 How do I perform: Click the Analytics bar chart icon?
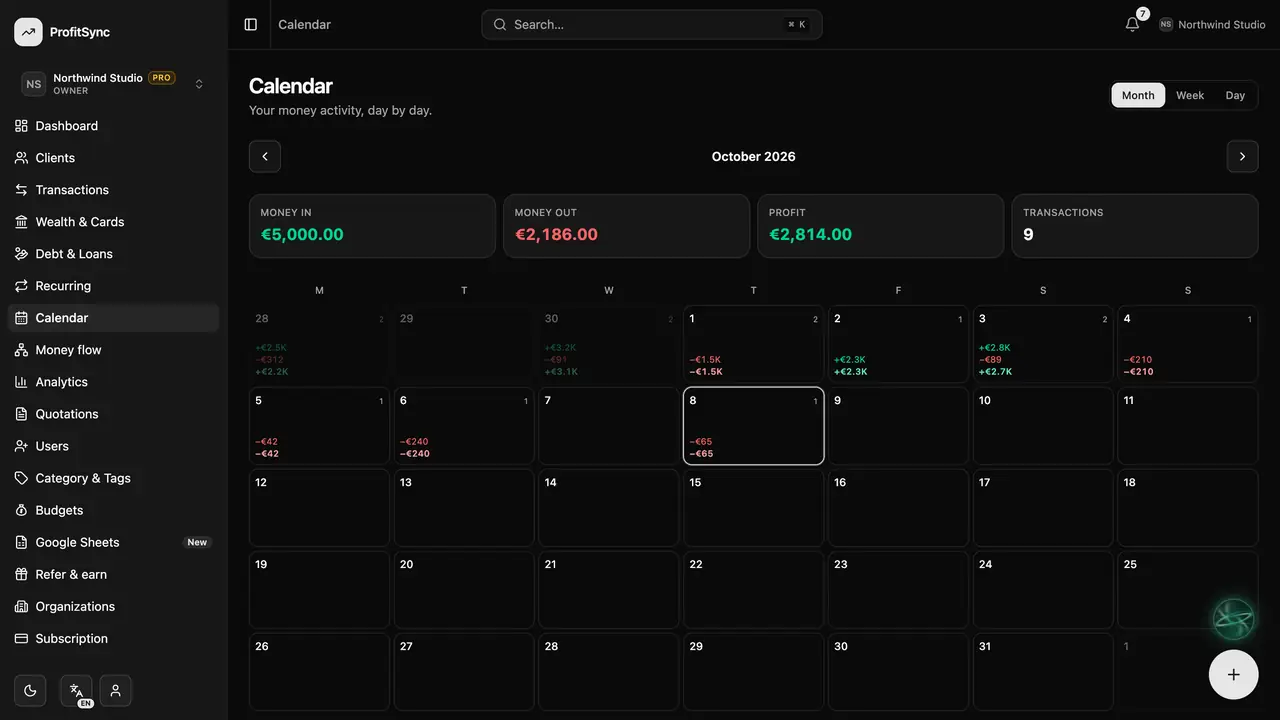pyautogui.click(x=21, y=382)
